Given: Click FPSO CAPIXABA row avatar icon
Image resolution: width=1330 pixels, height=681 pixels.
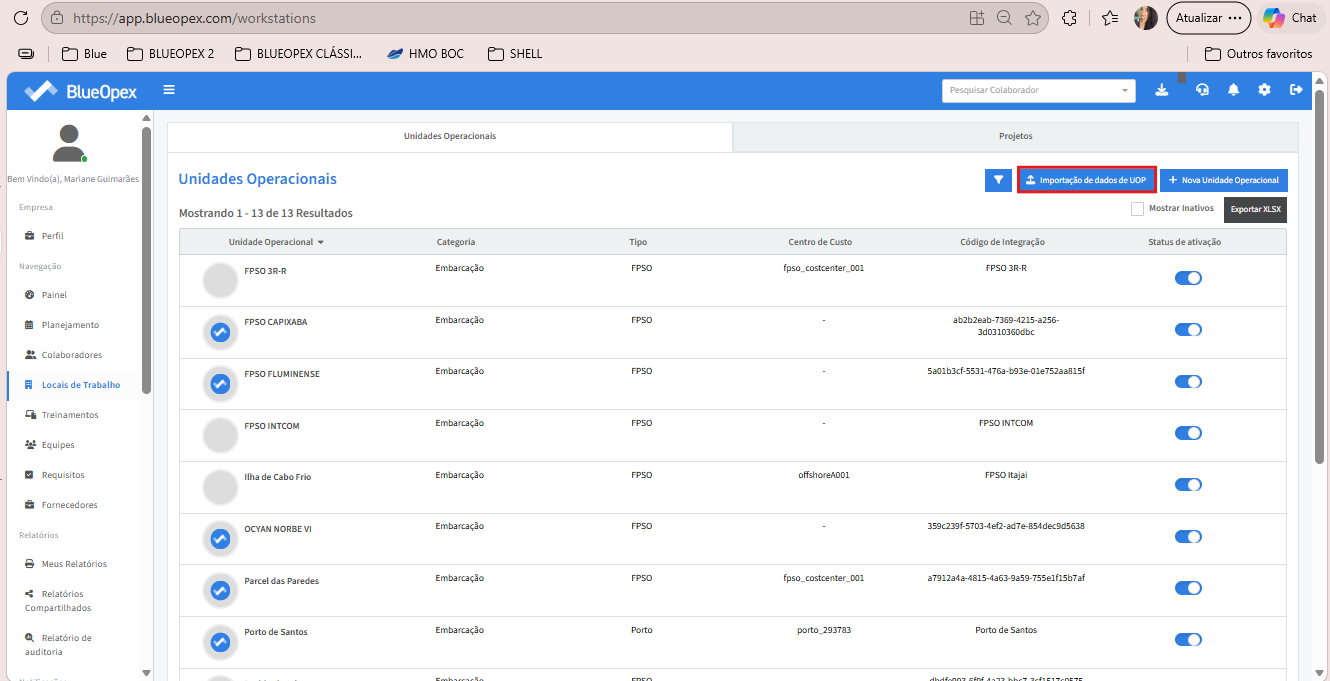Looking at the screenshot, I should (x=220, y=332).
